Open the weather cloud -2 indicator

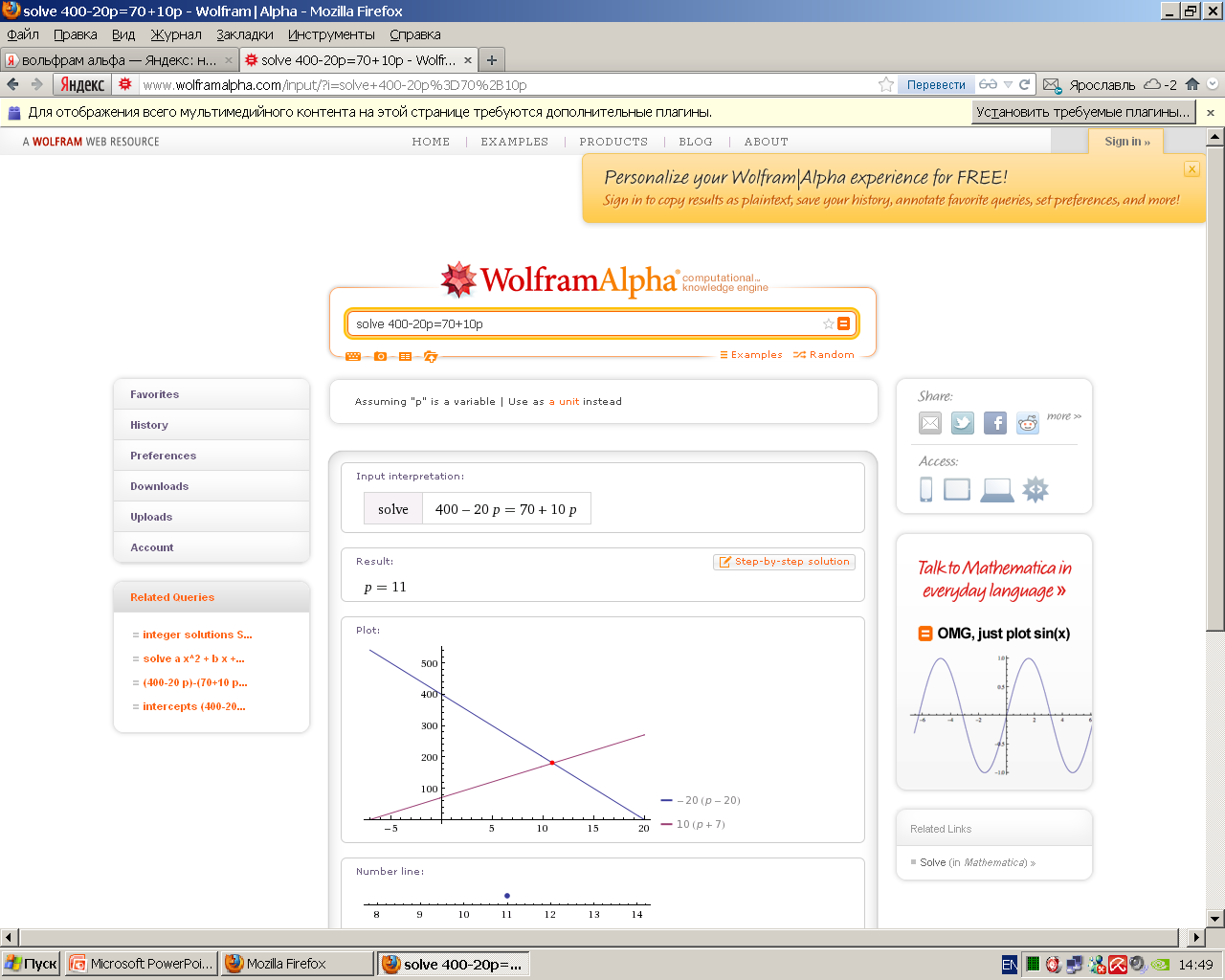1161,84
